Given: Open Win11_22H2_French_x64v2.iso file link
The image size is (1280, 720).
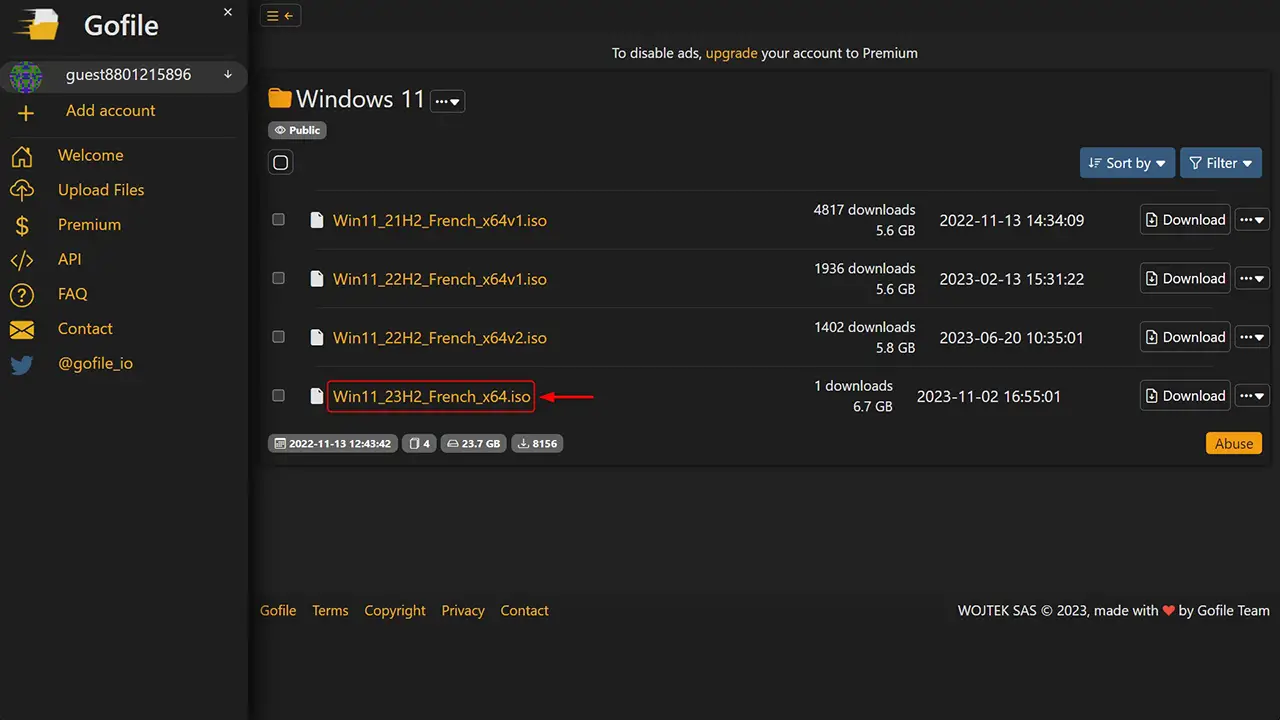Looking at the screenshot, I should [440, 337].
